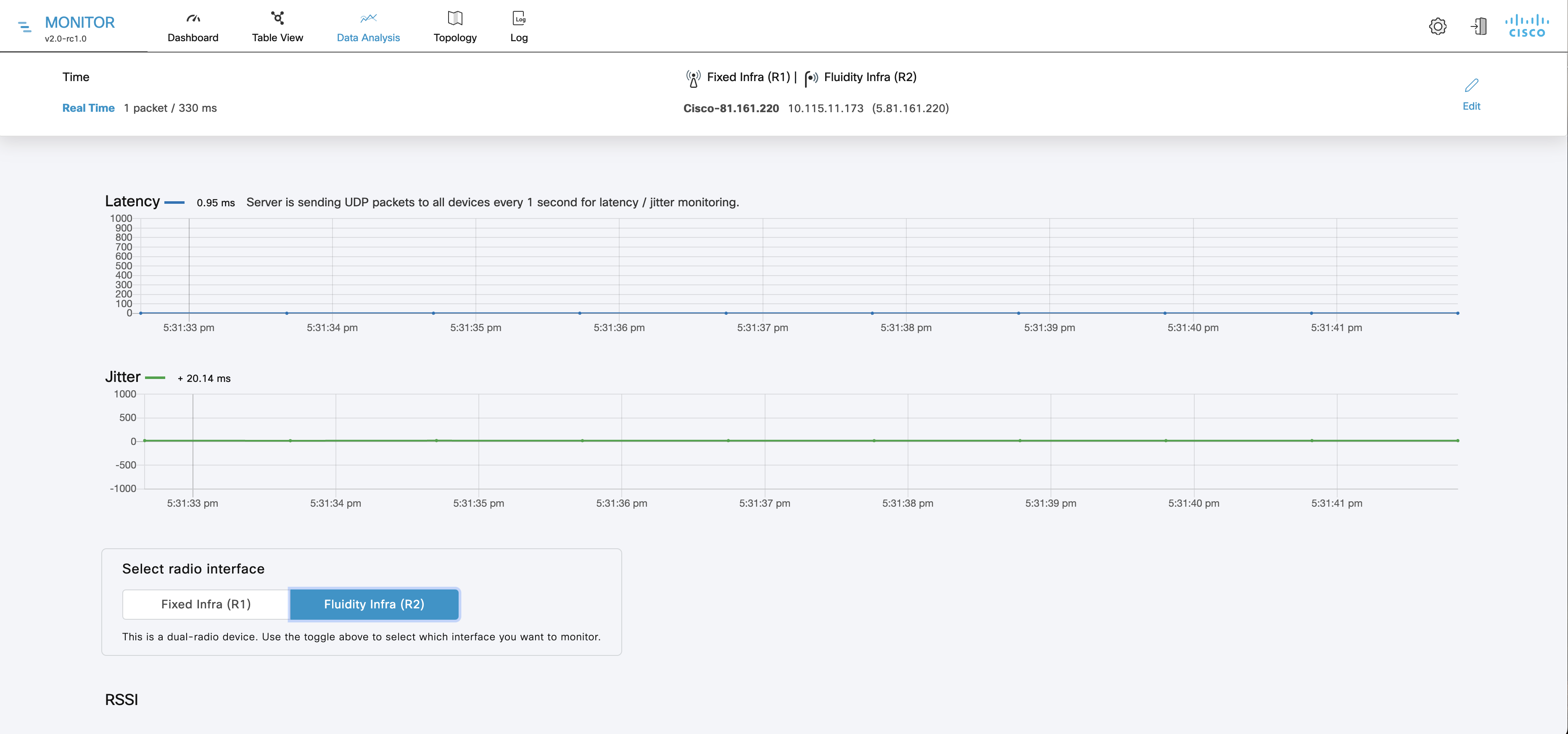Click the Topology map icon
This screenshot has height=734, width=1568.
pos(455,18)
